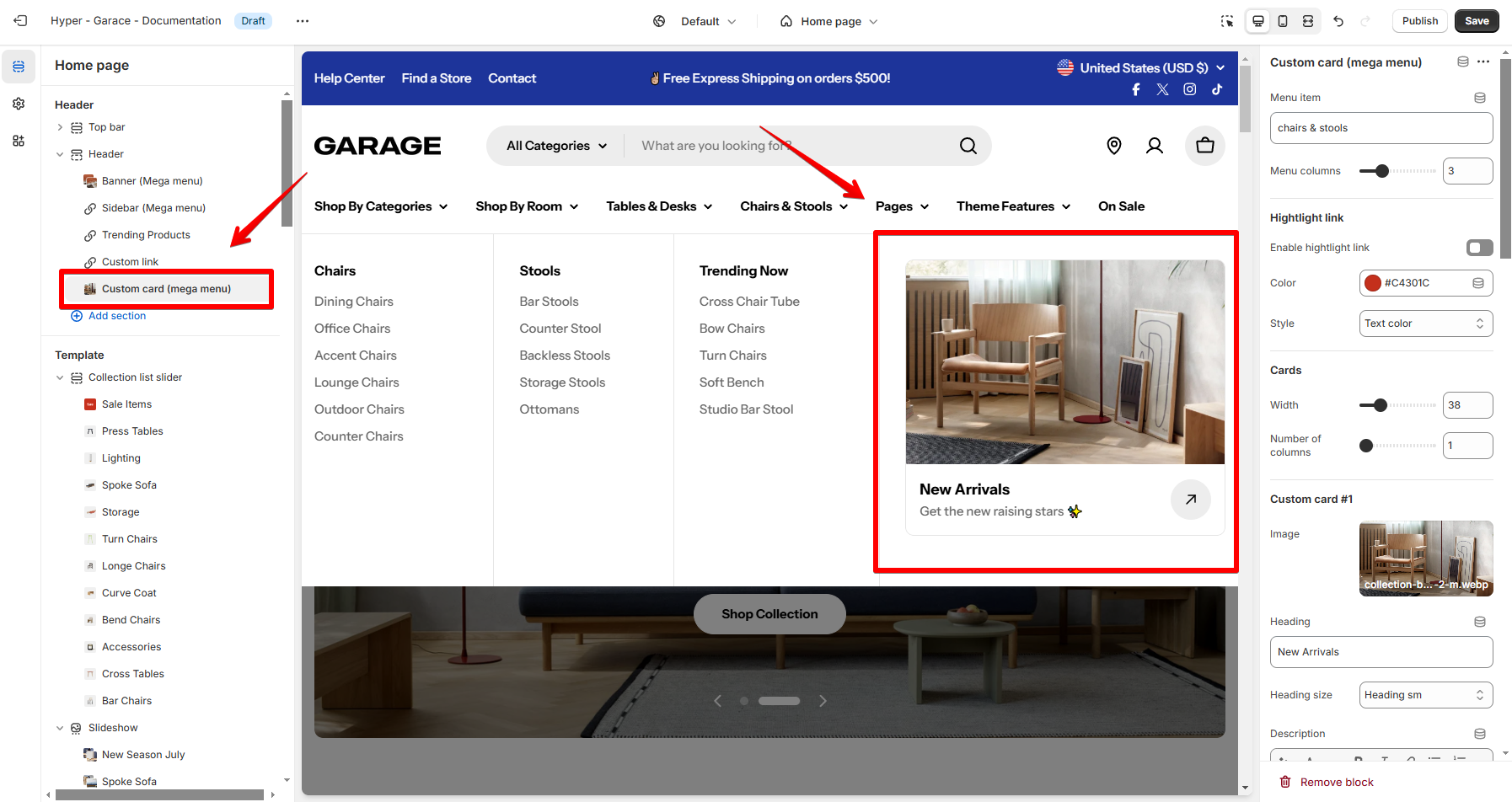Toggle the inspector selection tool icon
Image resolution: width=1512 pixels, height=802 pixels.
[1227, 21]
